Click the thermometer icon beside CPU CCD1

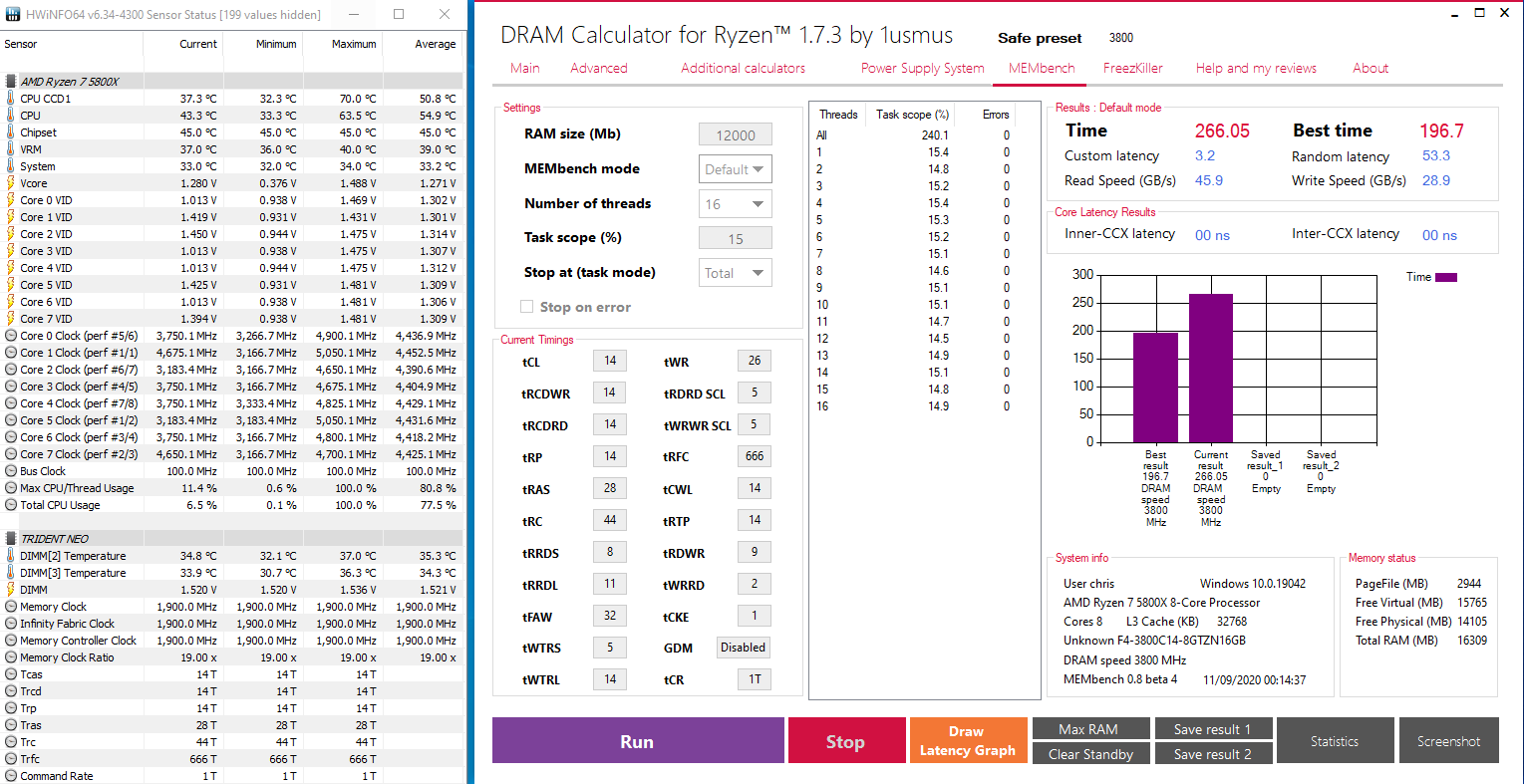(11, 99)
